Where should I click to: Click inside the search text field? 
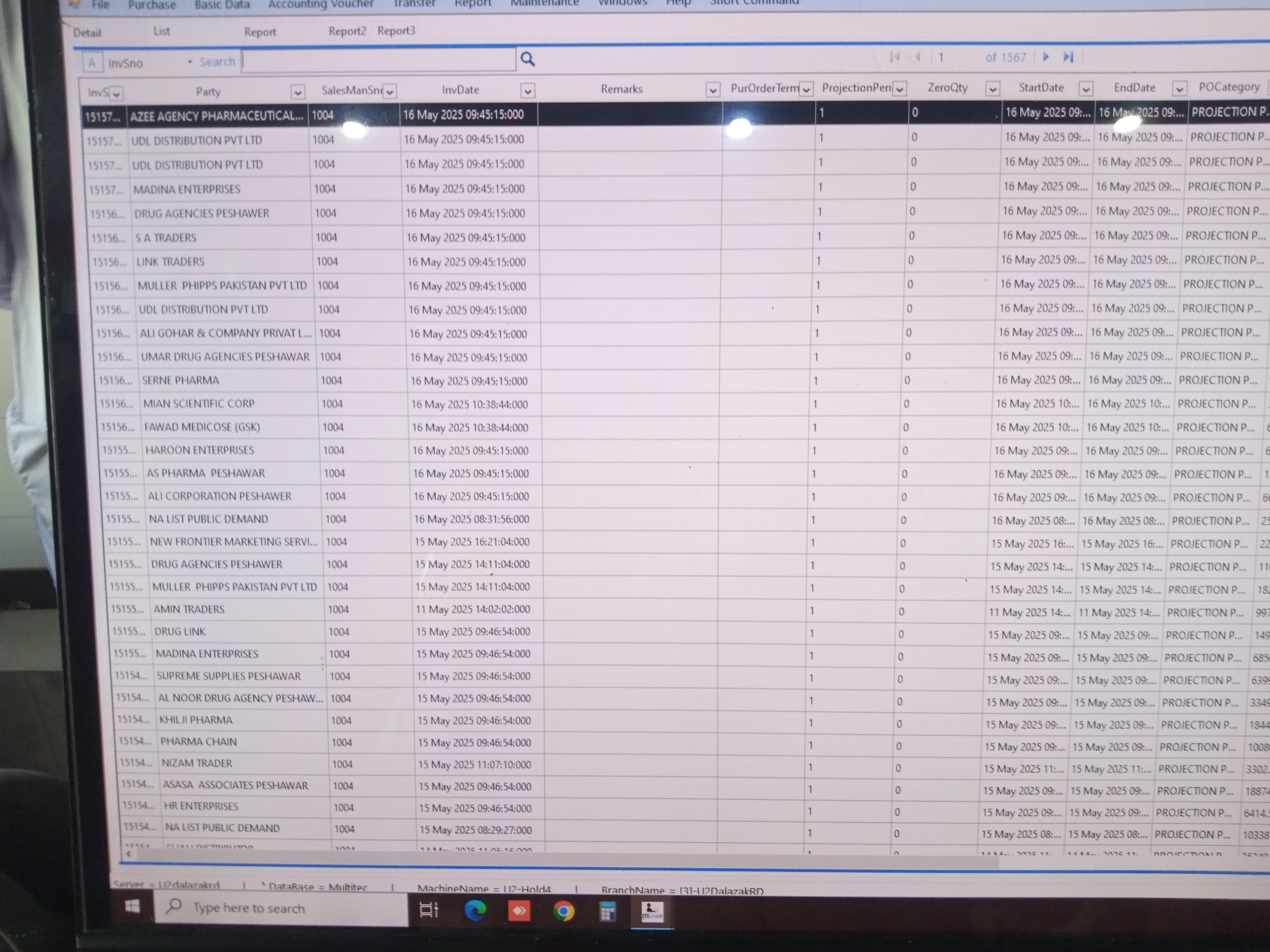click(379, 60)
